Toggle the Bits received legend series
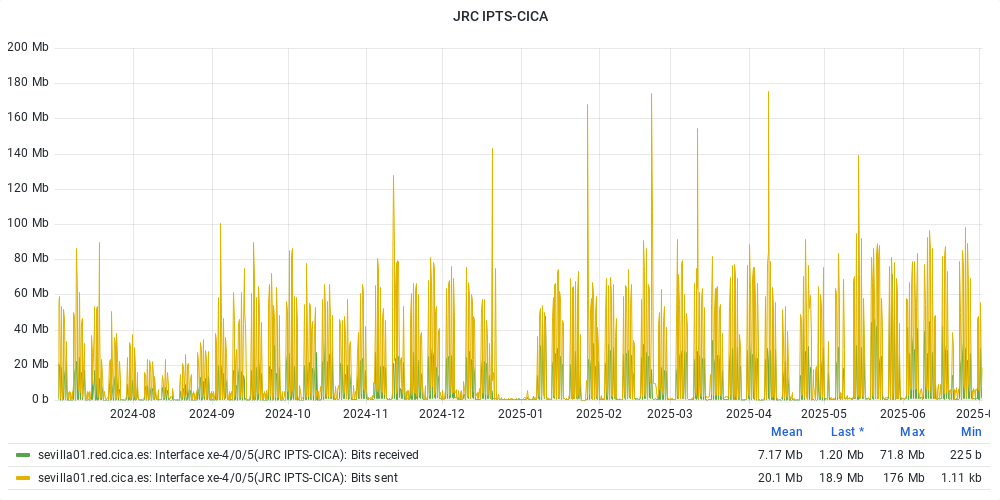The image size is (1000, 500). tap(228, 455)
